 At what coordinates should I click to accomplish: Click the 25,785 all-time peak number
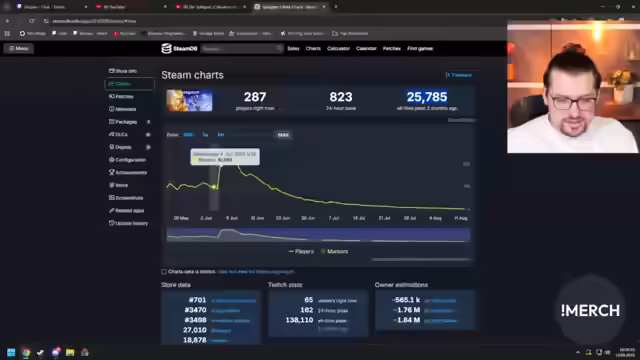[x=427, y=97]
